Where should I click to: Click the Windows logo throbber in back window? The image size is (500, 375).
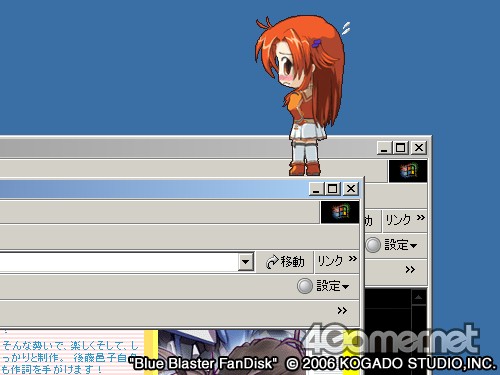[408, 171]
